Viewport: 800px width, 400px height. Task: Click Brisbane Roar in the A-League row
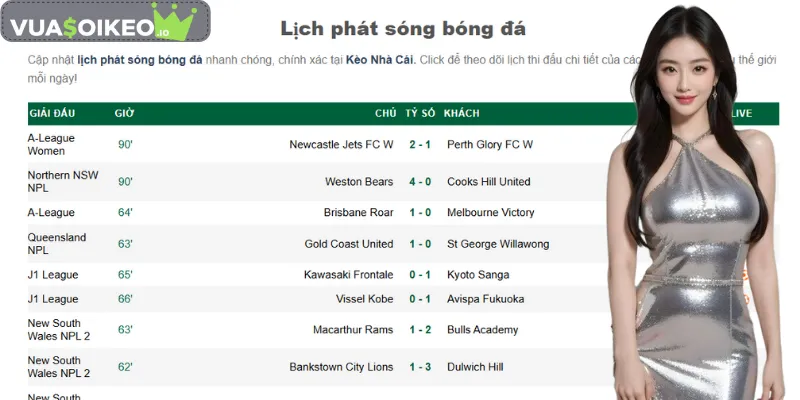point(358,213)
